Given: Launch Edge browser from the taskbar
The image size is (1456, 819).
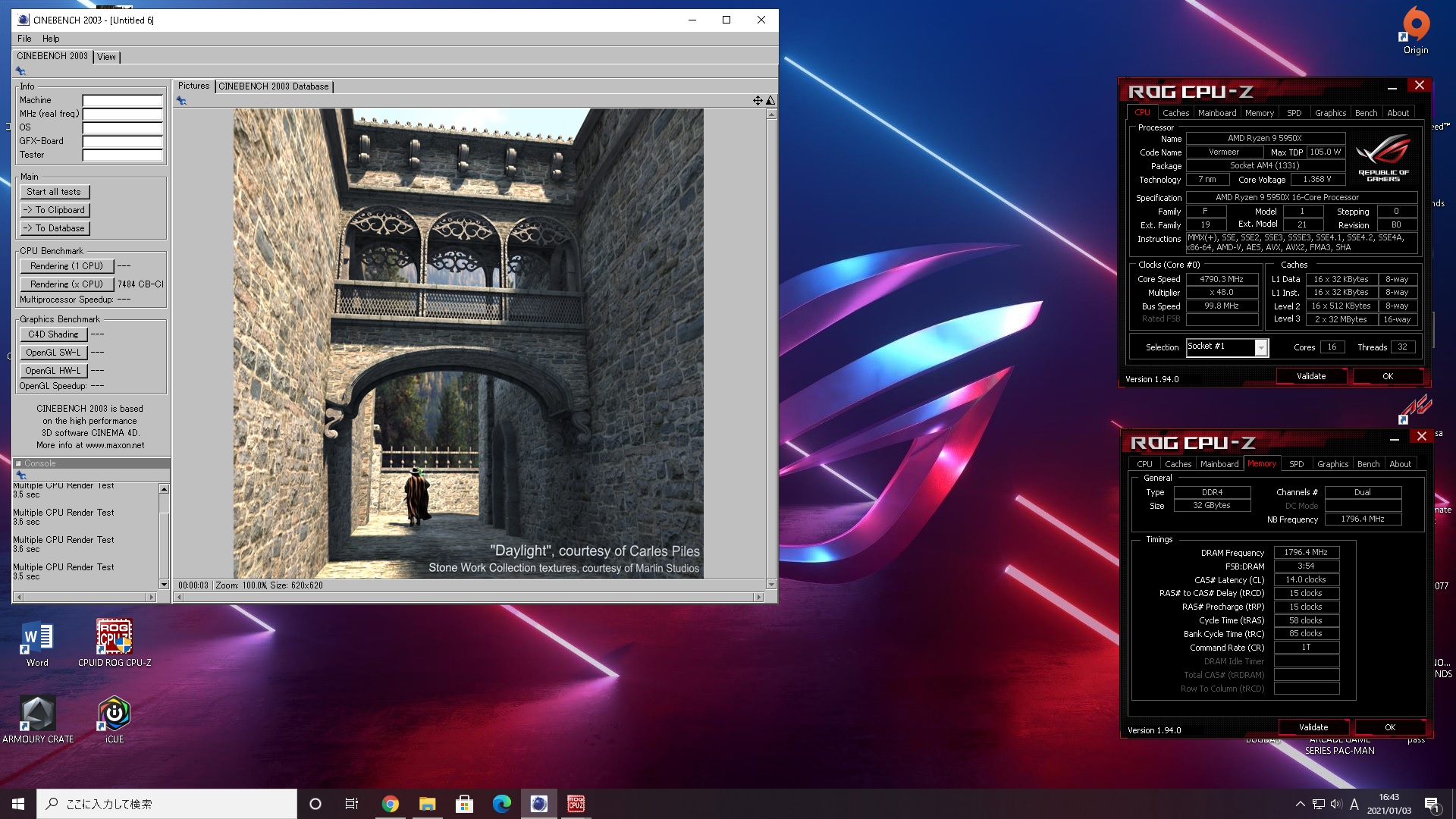Looking at the screenshot, I should click(501, 804).
